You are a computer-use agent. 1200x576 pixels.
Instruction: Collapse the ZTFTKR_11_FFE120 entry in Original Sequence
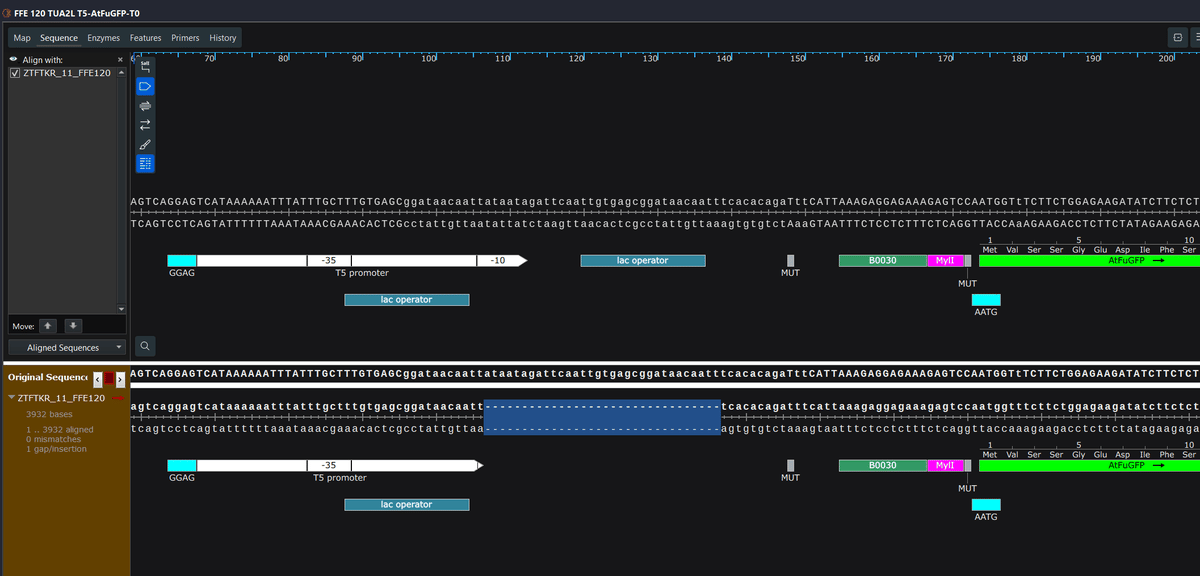[10, 397]
